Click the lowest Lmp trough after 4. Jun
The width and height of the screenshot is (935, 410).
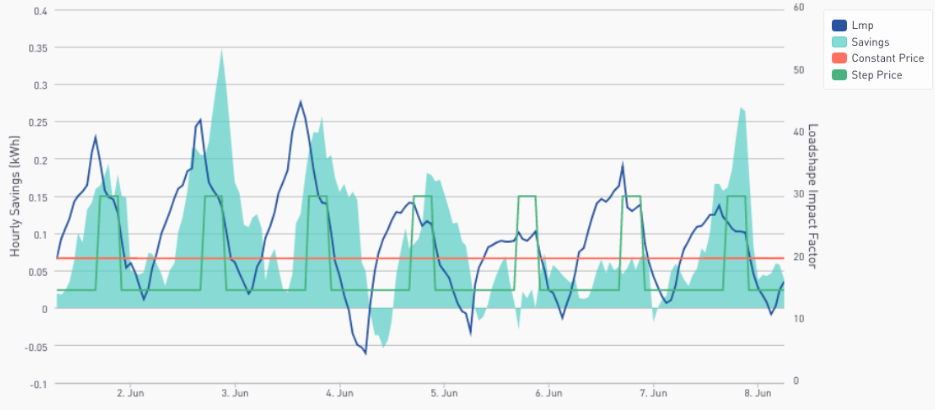(365, 352)
